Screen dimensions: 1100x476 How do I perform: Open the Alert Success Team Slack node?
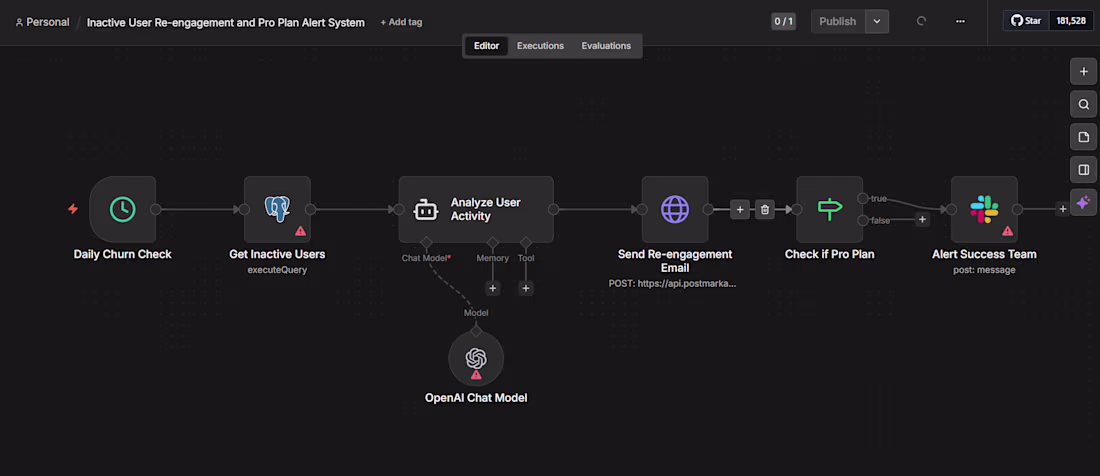[x=984, y=209]
